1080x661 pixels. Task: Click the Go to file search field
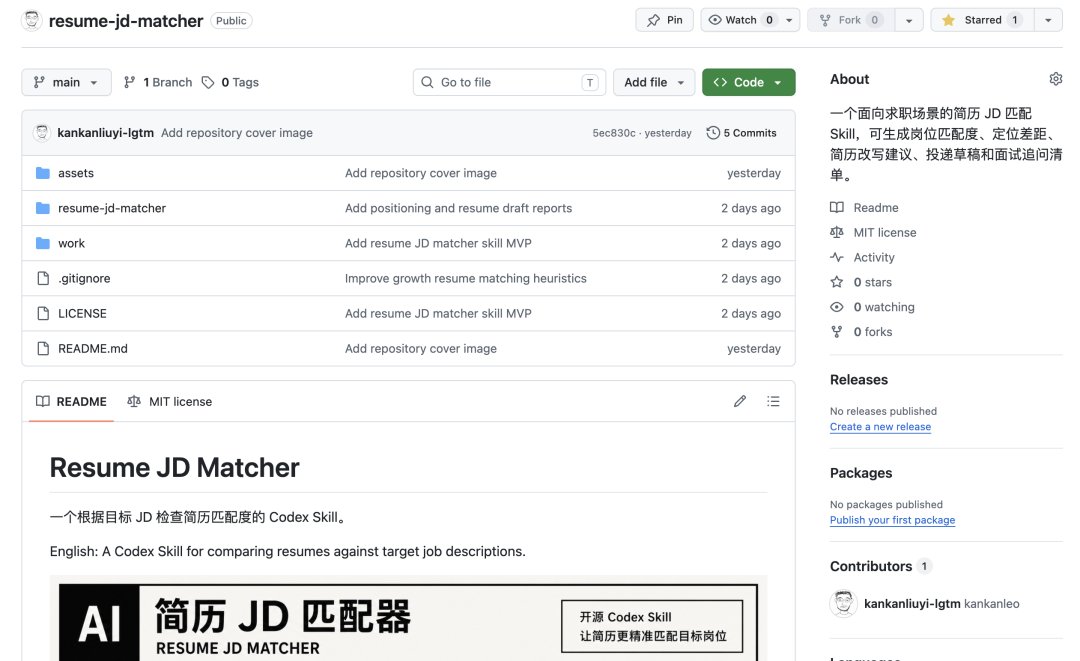[509, 82]
